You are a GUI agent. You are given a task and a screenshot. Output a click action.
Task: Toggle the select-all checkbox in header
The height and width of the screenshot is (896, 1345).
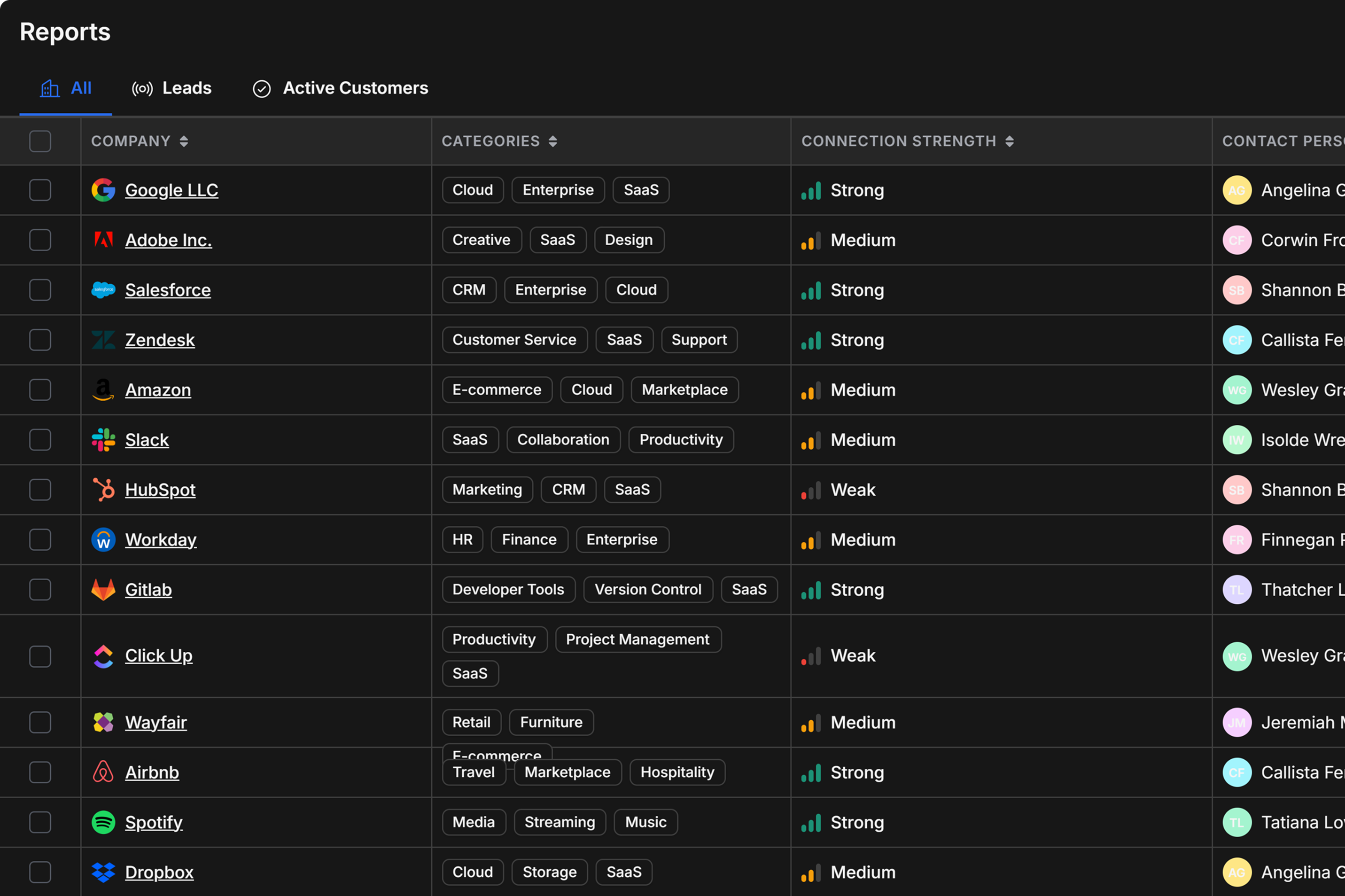tap(40, 141)
